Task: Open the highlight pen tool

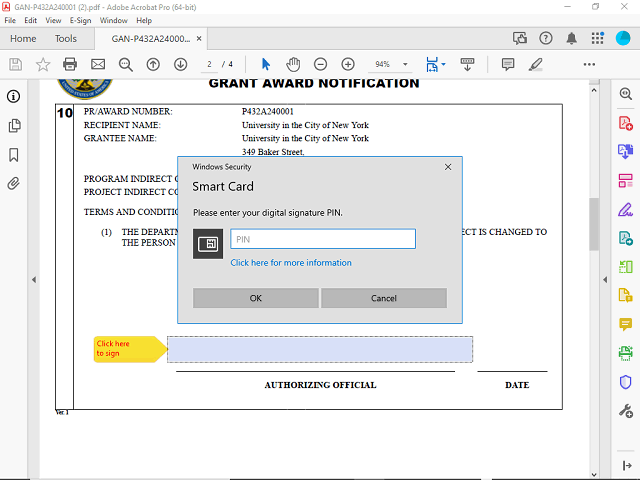Action: click(536, 64)
